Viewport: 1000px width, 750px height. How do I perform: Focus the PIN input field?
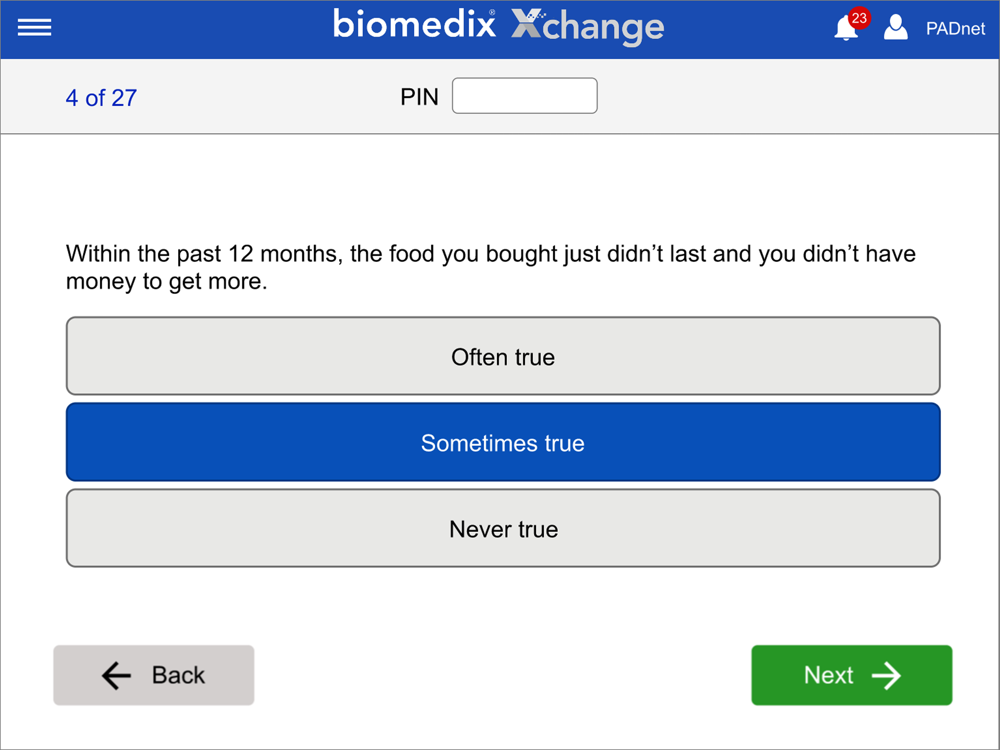click(x=524, y=96)
